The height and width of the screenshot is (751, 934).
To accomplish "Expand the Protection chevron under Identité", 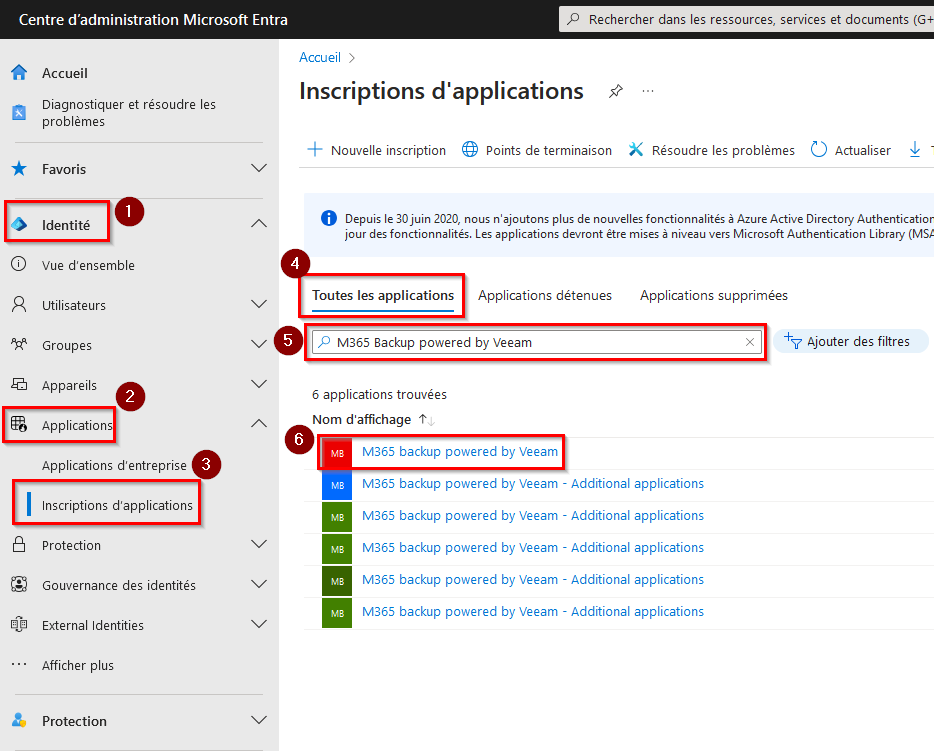I will click(x=259, y=544).
